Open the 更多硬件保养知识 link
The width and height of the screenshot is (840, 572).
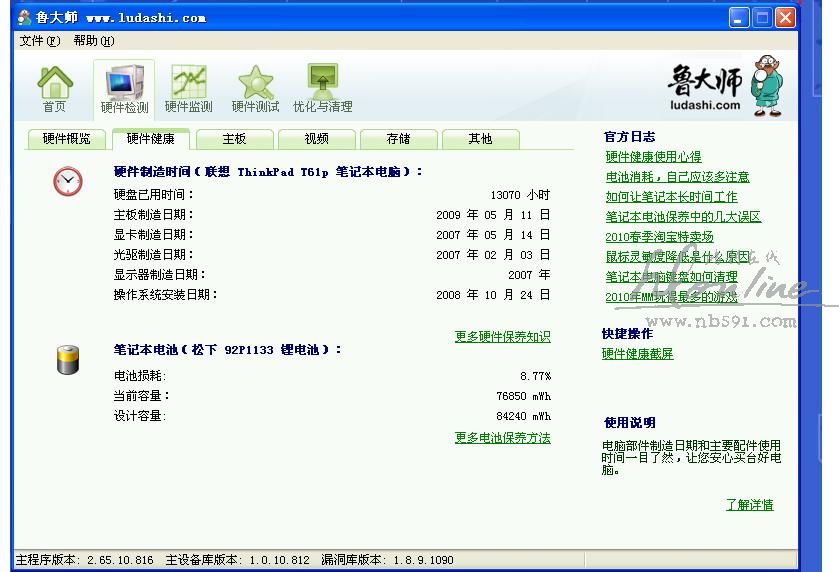click(502, 337)
